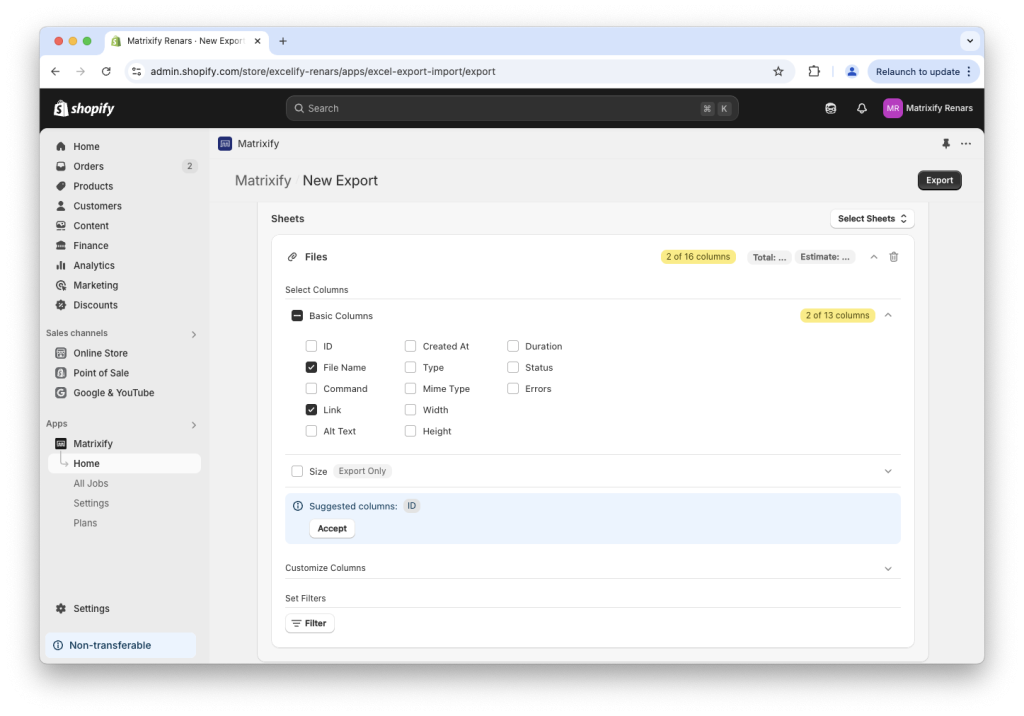This screenshot has width=1024, height=716.
Task: Select Settings under the Matrixify app menu
Action: coord(90,503)
